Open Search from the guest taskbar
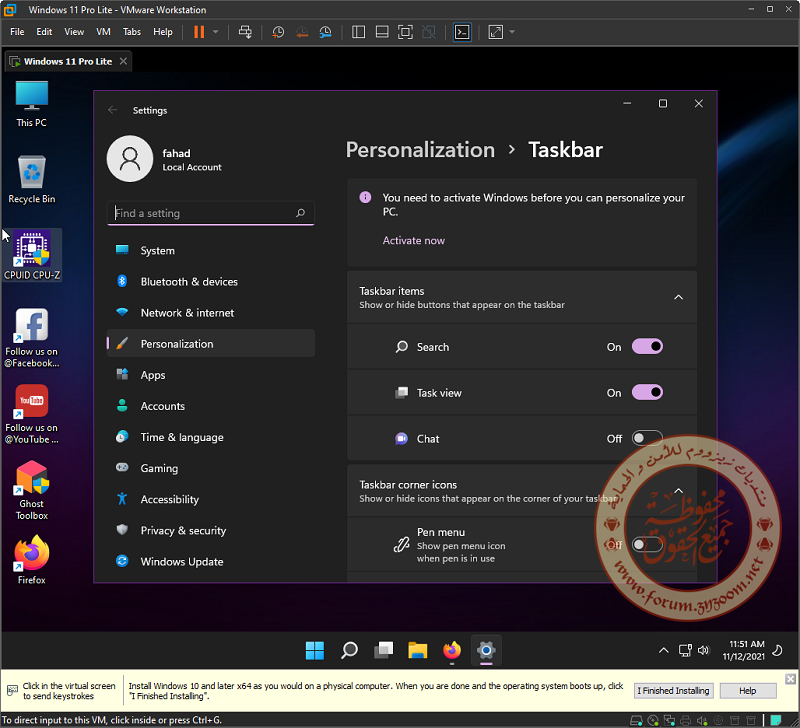800x728 pixels. click(x=349, y=650)
